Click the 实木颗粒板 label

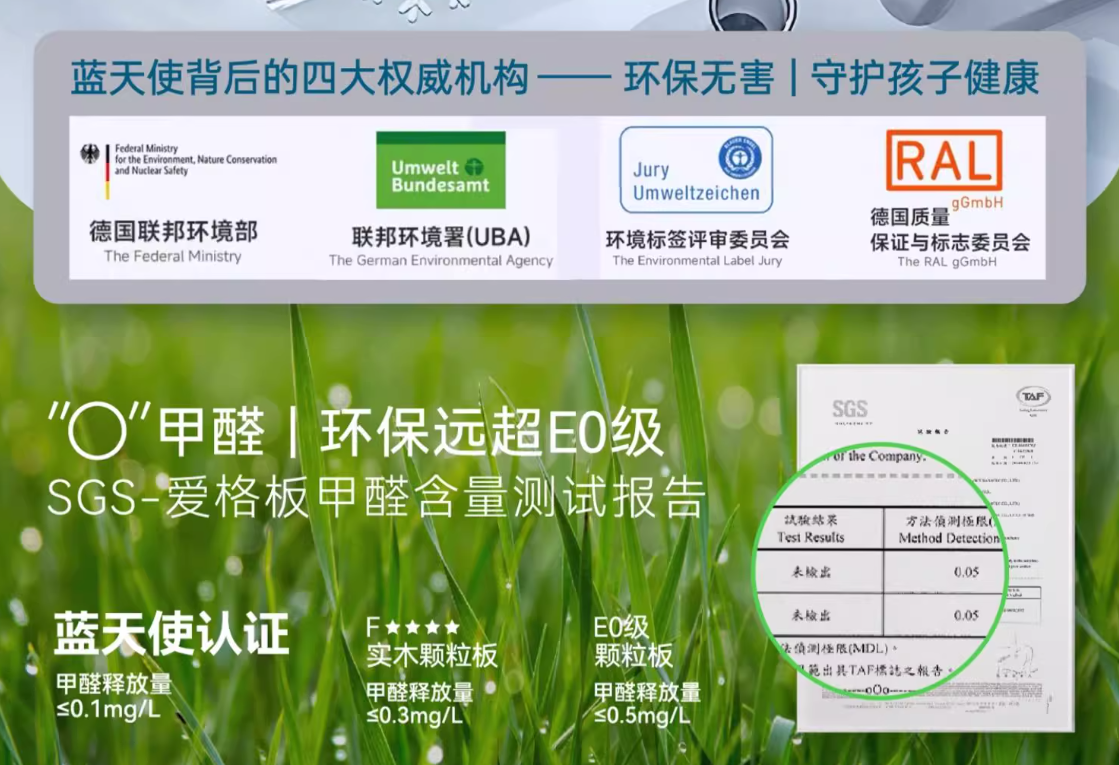pos(432,656)
